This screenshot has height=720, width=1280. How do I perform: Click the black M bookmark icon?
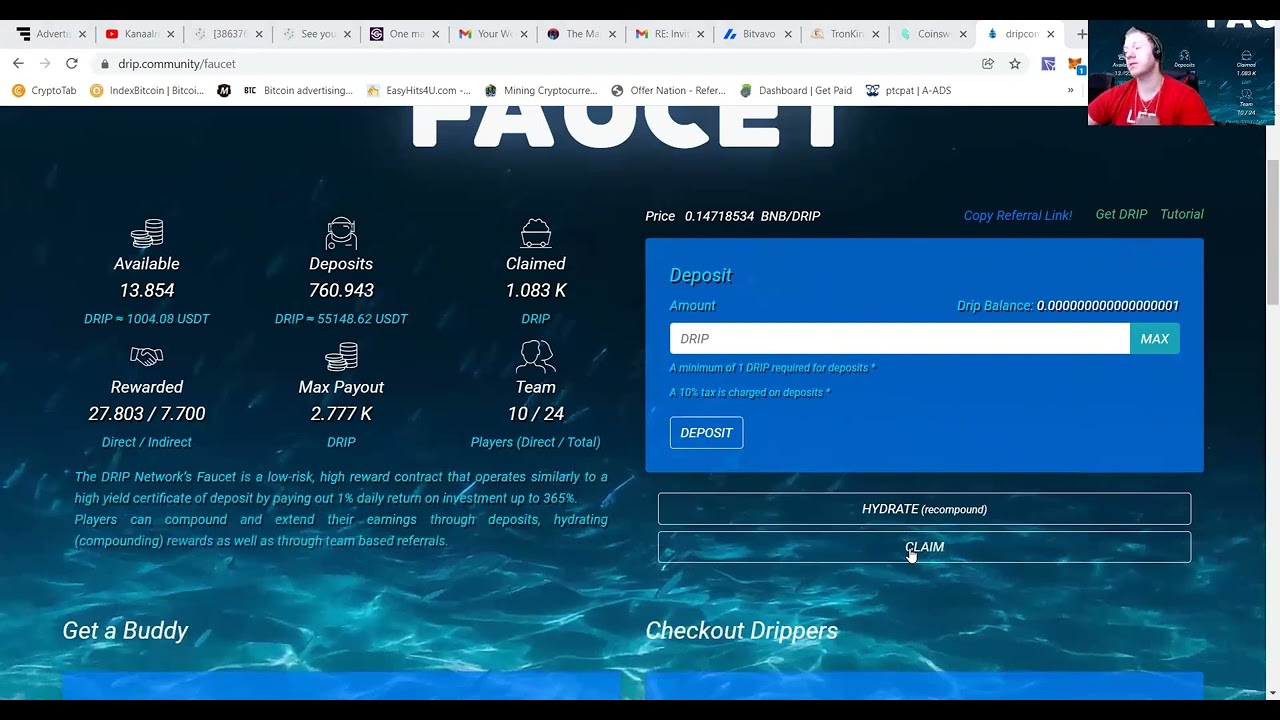pyautogui.click(x=224, y=90)
